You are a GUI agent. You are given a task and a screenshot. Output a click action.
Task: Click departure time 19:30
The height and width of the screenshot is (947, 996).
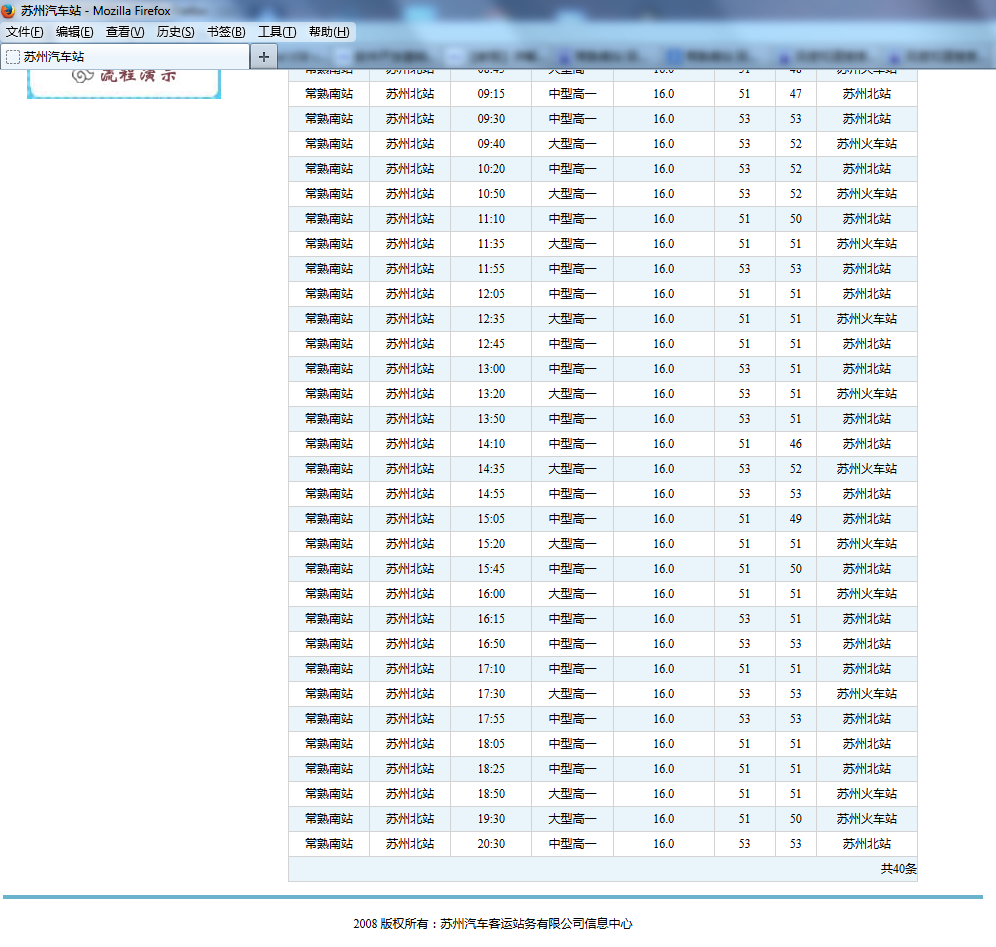(491, 819)
